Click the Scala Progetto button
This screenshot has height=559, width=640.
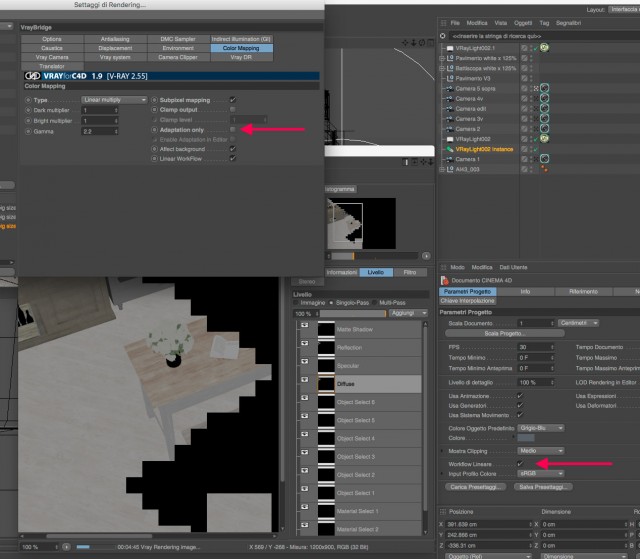click(x=505, y=333)
